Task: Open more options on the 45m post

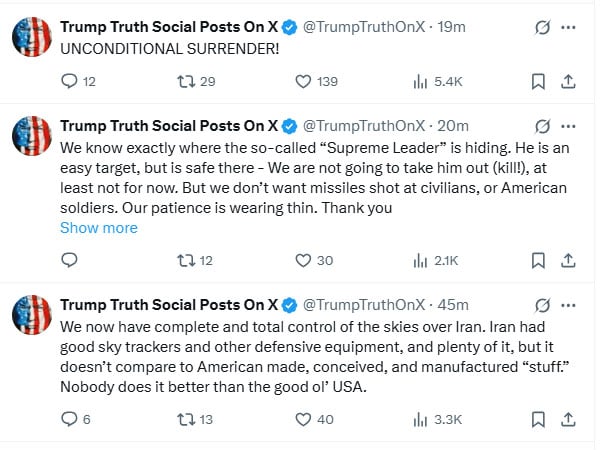Action: pyautogui.click(x=570, y=304)
